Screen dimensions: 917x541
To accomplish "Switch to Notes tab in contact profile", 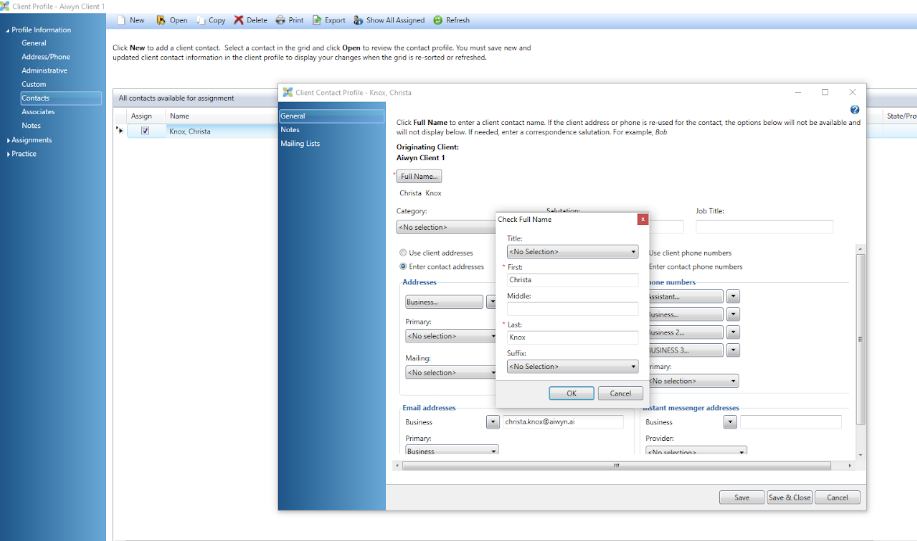I will tap(290, 129).
